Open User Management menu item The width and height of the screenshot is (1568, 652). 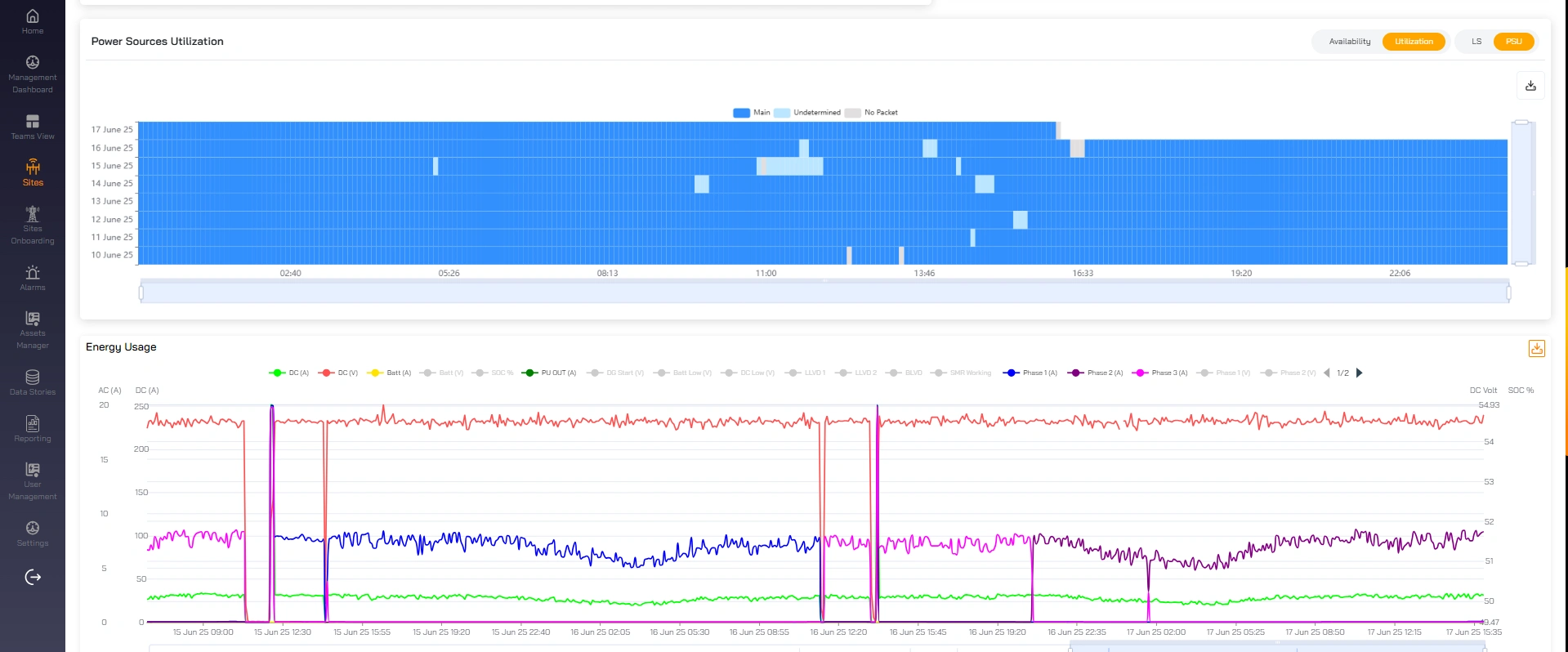(x=33, y=481)
